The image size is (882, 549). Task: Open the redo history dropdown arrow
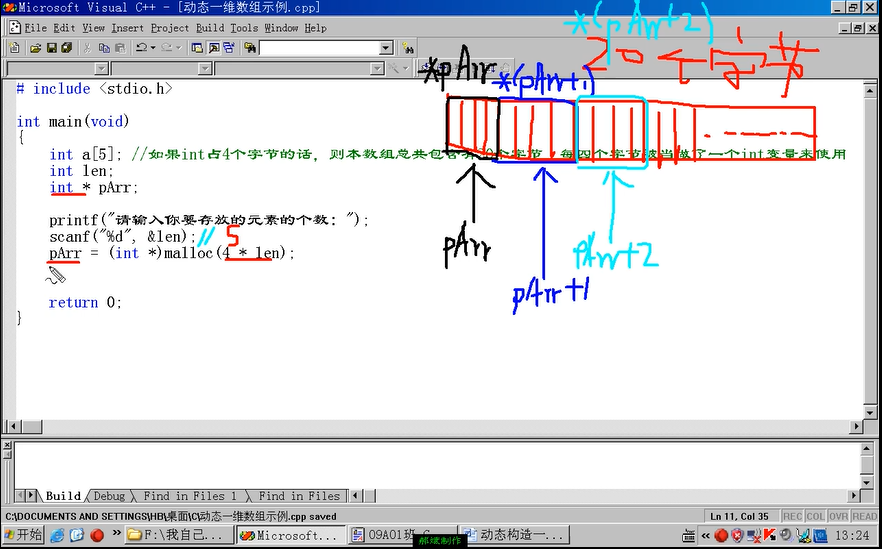(x=178, y=48)
